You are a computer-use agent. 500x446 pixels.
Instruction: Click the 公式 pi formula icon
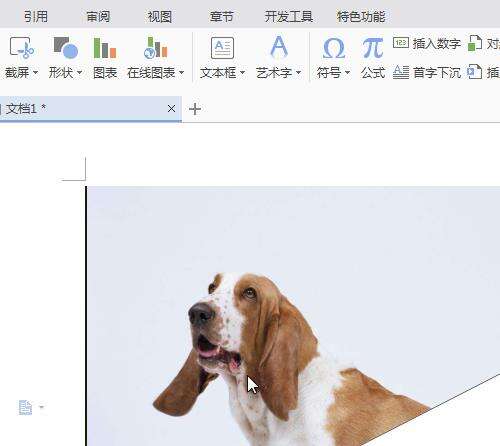click(373, 48)
